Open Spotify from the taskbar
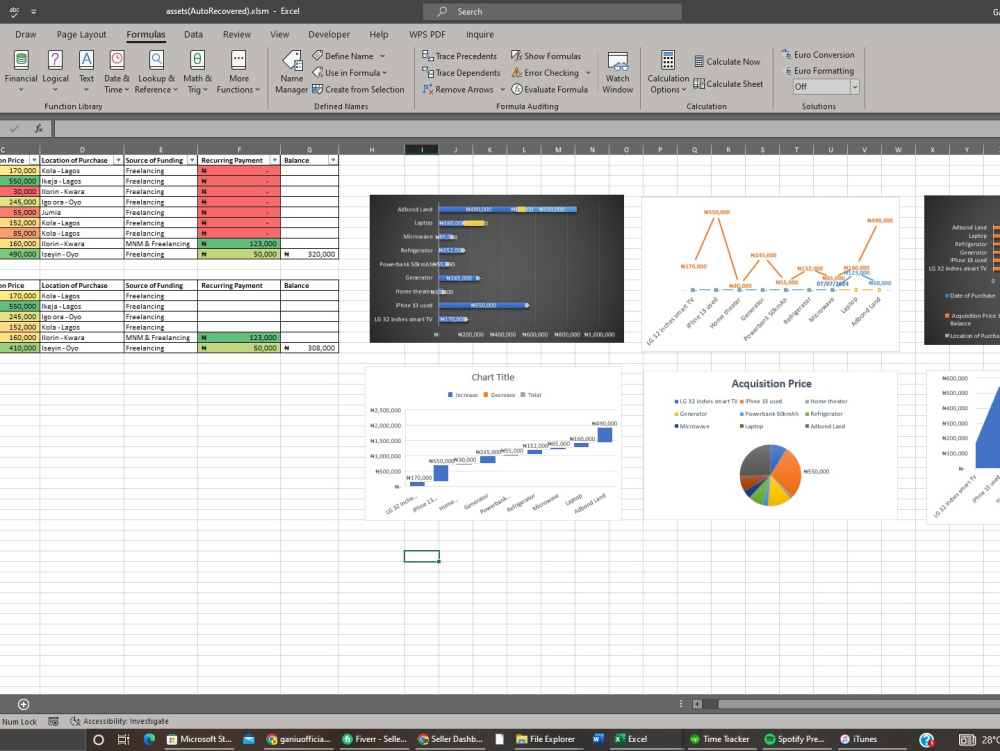Image resolution: width=1000 pixels, height=751 pixels. tap(794, 739)
